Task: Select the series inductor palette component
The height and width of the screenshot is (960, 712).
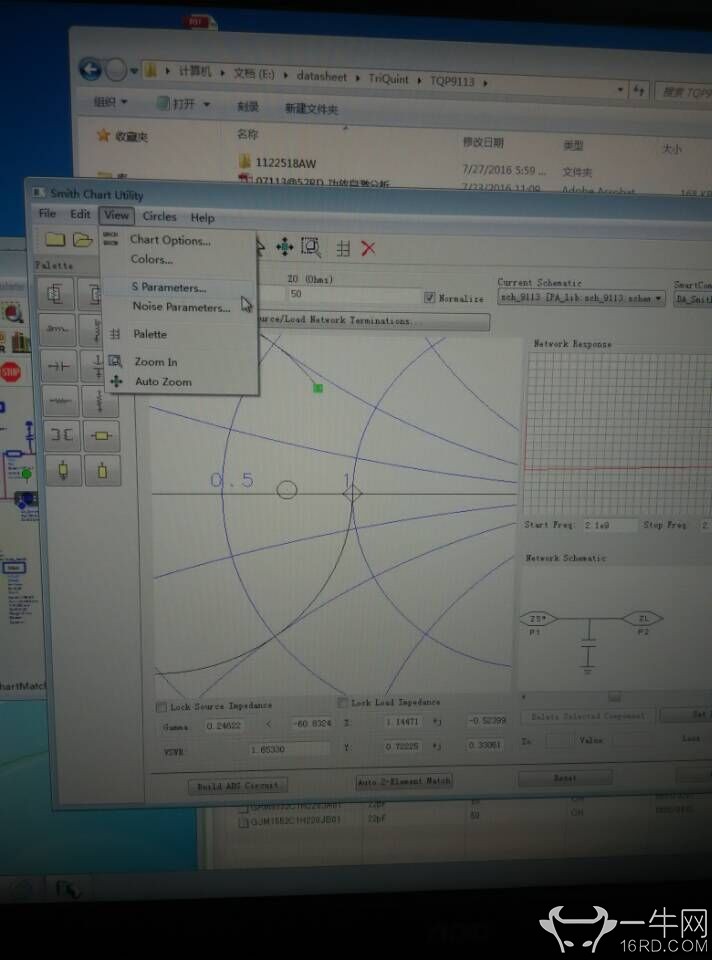Action: [58, 329]
